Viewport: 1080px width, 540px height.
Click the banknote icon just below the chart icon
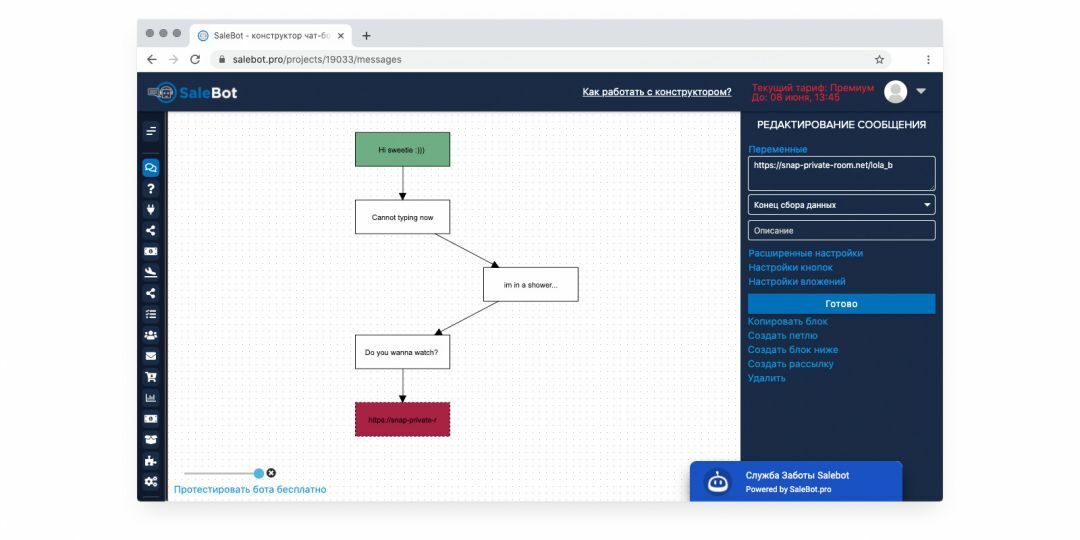click(151, 419)
